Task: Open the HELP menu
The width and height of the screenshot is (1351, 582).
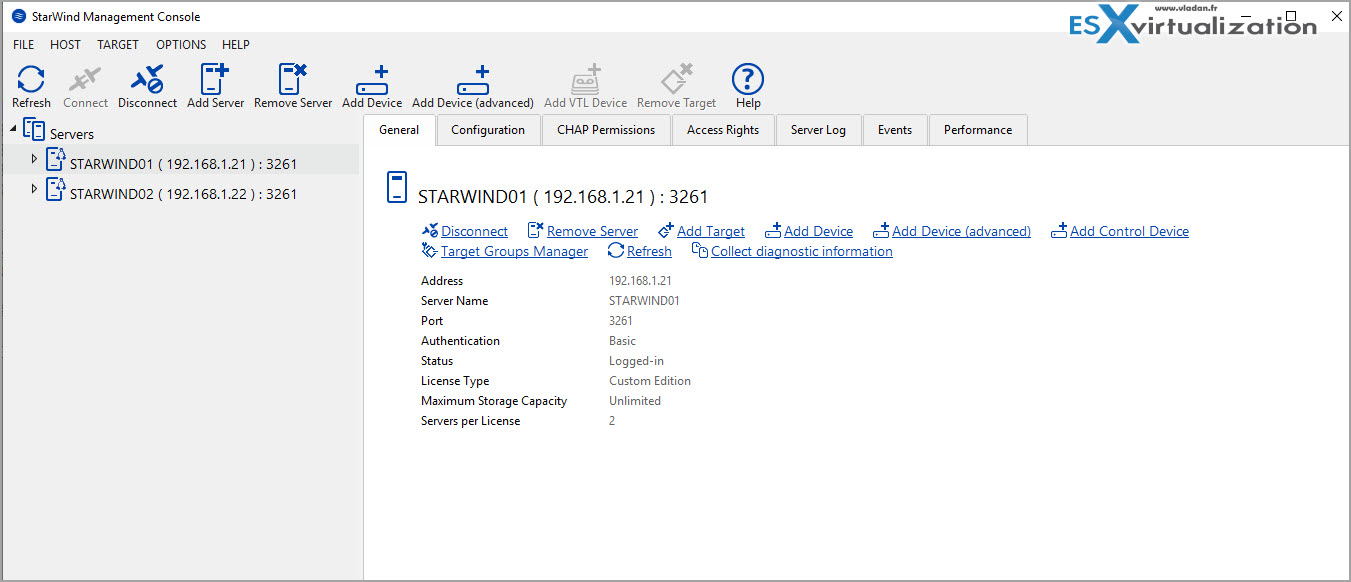Action: (x=236, y=45)
